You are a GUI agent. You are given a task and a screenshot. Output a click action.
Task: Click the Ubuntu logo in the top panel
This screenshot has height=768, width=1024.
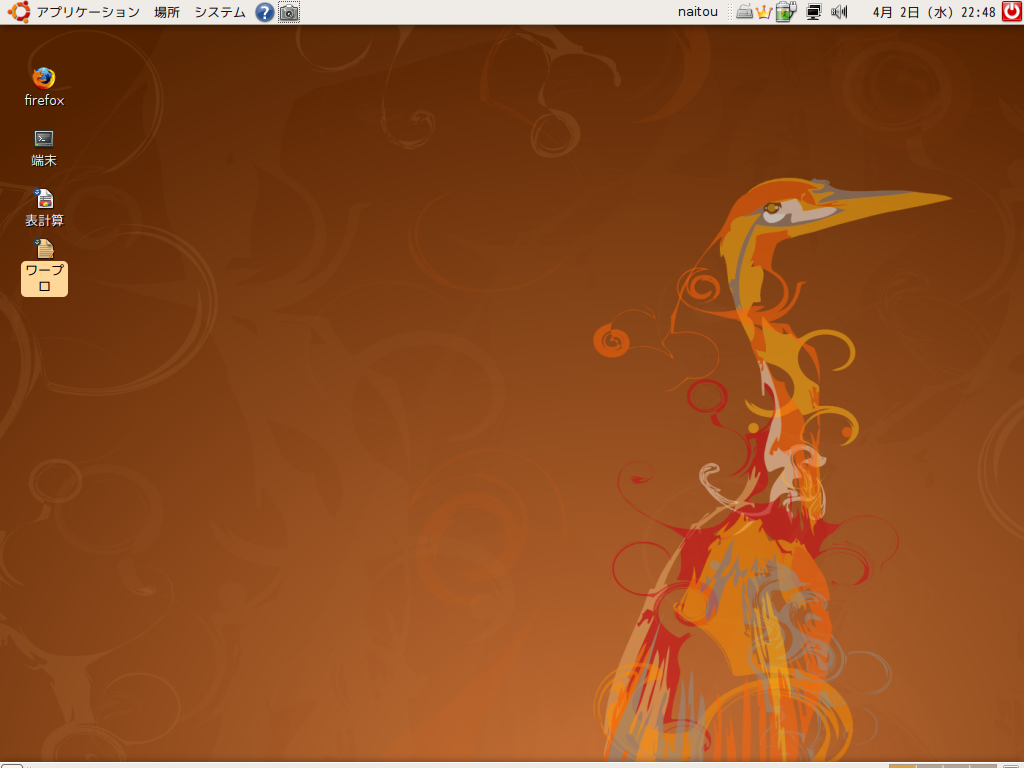[x=19, y=12]
